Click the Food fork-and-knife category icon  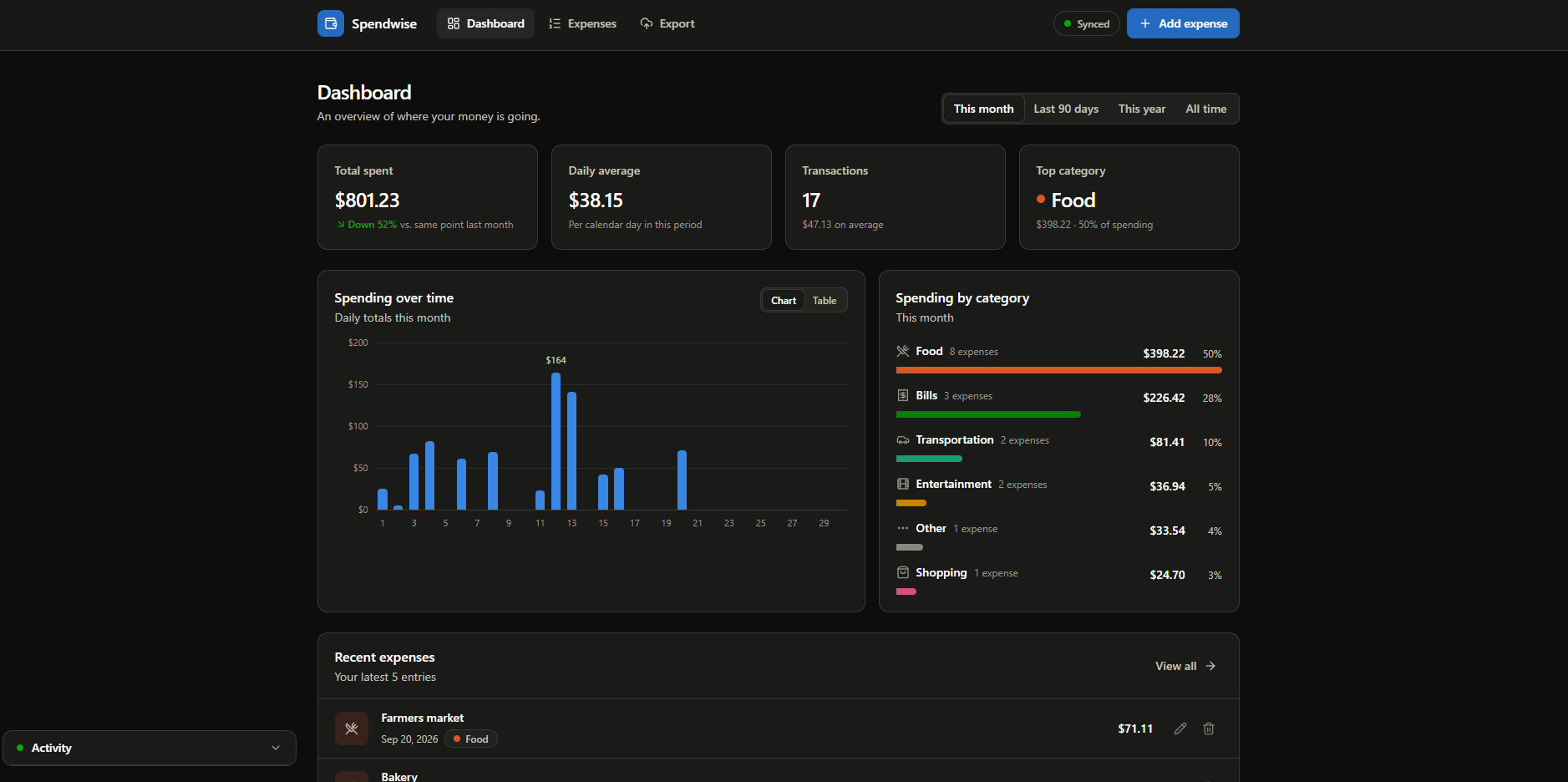click(x=903, y=351)
